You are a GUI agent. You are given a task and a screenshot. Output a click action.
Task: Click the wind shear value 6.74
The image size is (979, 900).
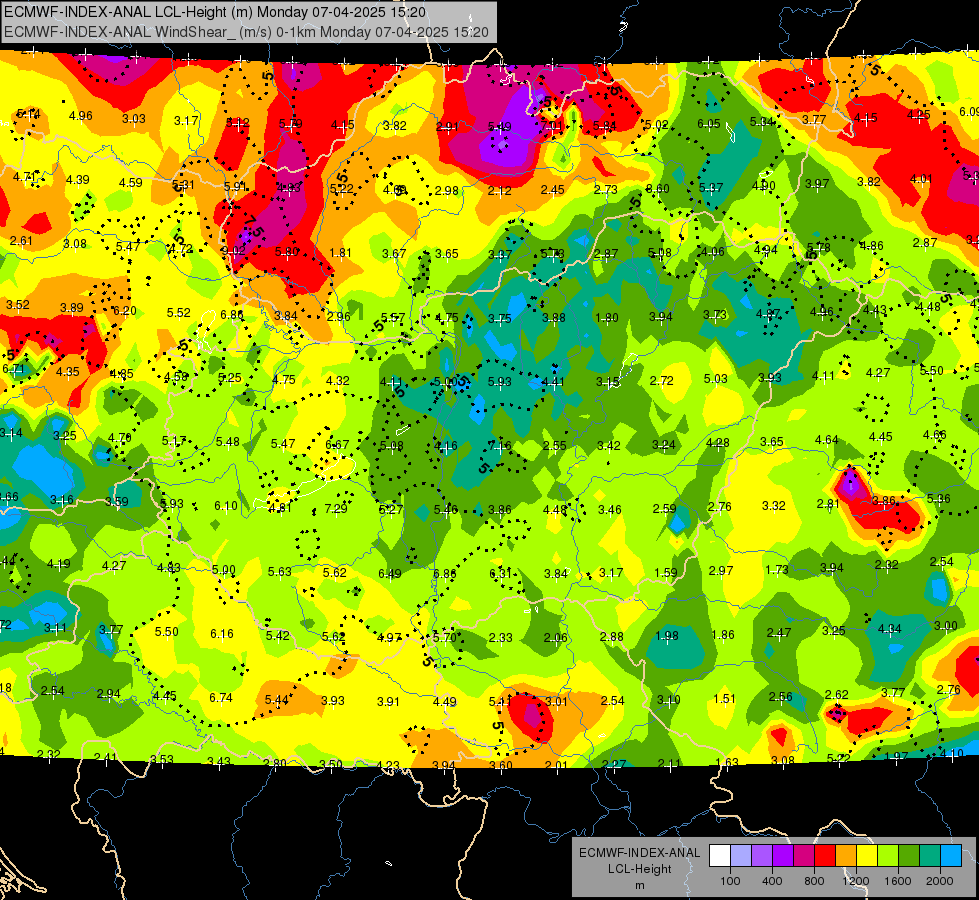coord(221,698)
